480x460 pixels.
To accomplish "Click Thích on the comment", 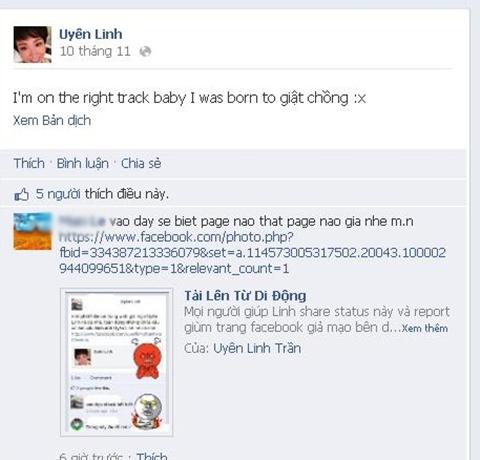I will [x=152, y=456].
